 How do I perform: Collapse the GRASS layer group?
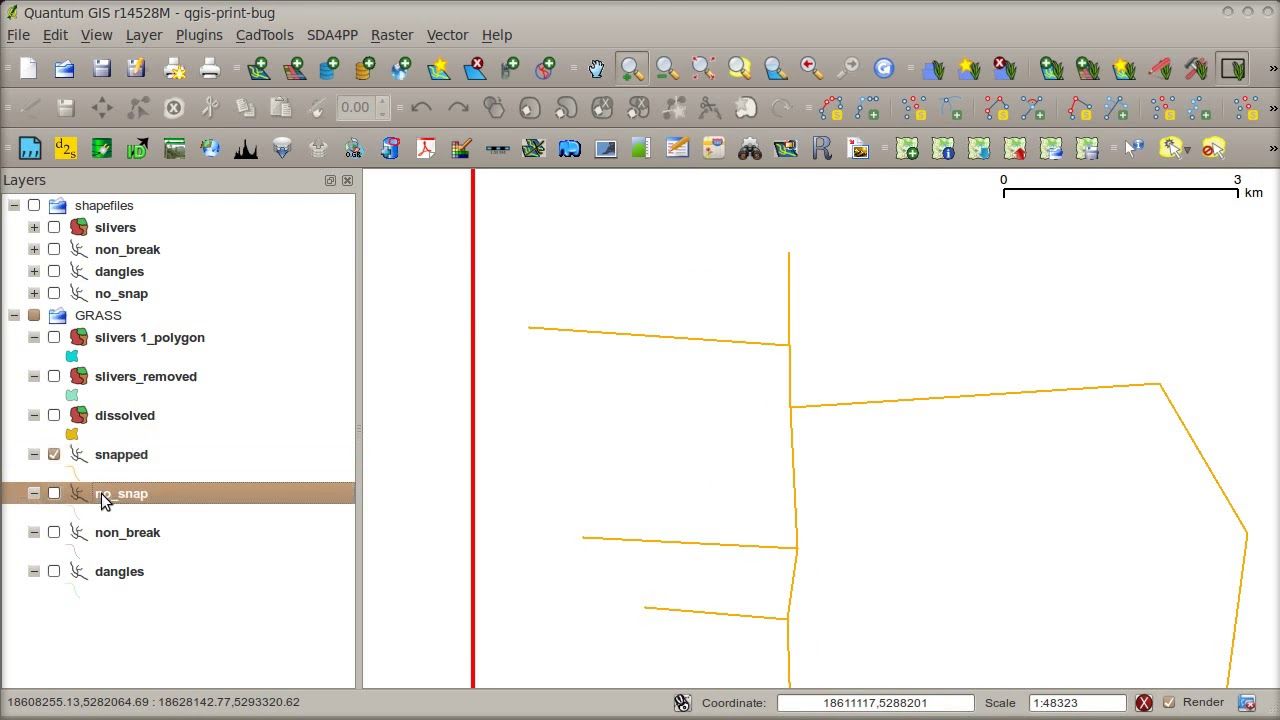click(14, 315)
